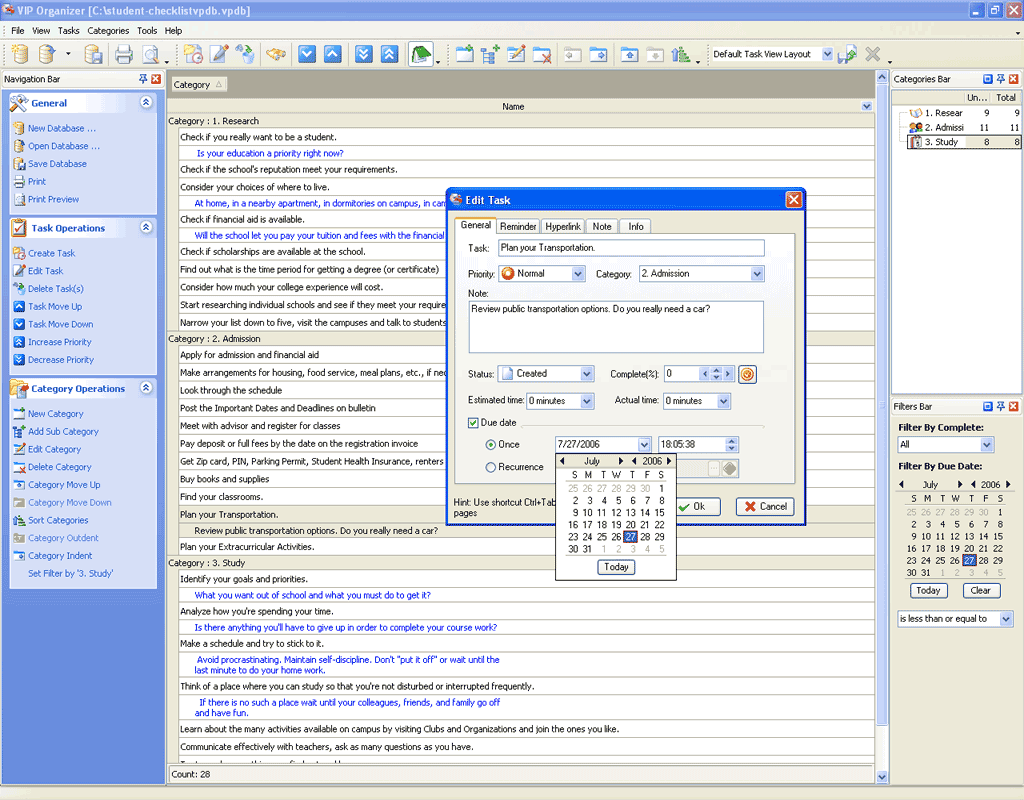
Task: Pin the Navigation Bar using its pushpin icon
Action: point(143,79)
